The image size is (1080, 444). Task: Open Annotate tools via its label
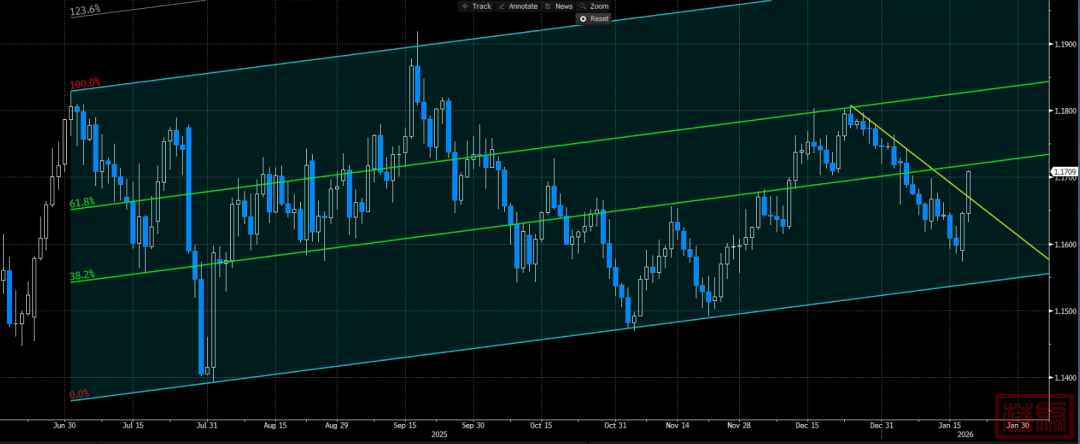(x=523, y=6)
